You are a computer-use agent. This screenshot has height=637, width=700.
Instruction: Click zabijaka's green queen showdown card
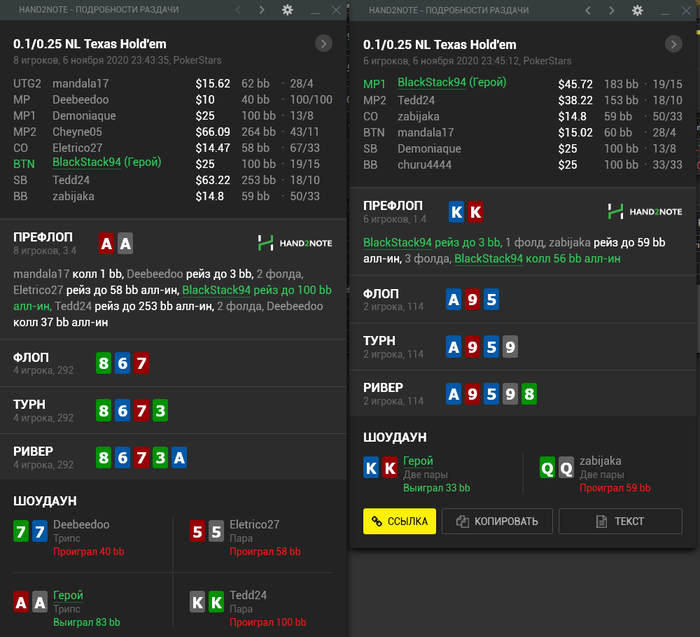click(x=547, y=468)
